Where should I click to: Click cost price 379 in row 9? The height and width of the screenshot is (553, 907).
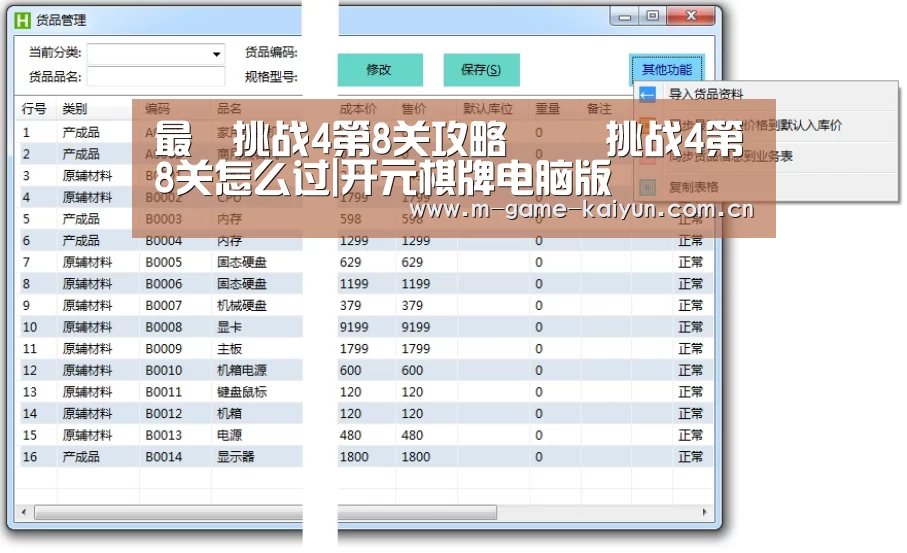[351, 305]
